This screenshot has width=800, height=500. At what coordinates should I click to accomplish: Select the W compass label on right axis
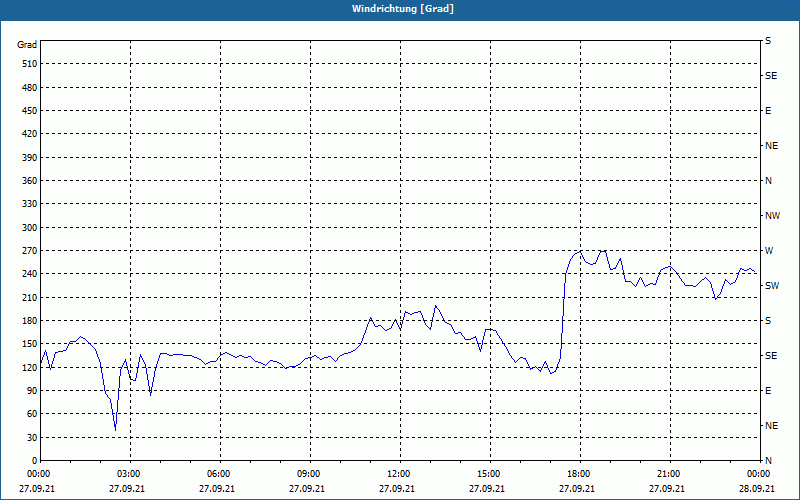pyautogui.click(x=768, y=251)
